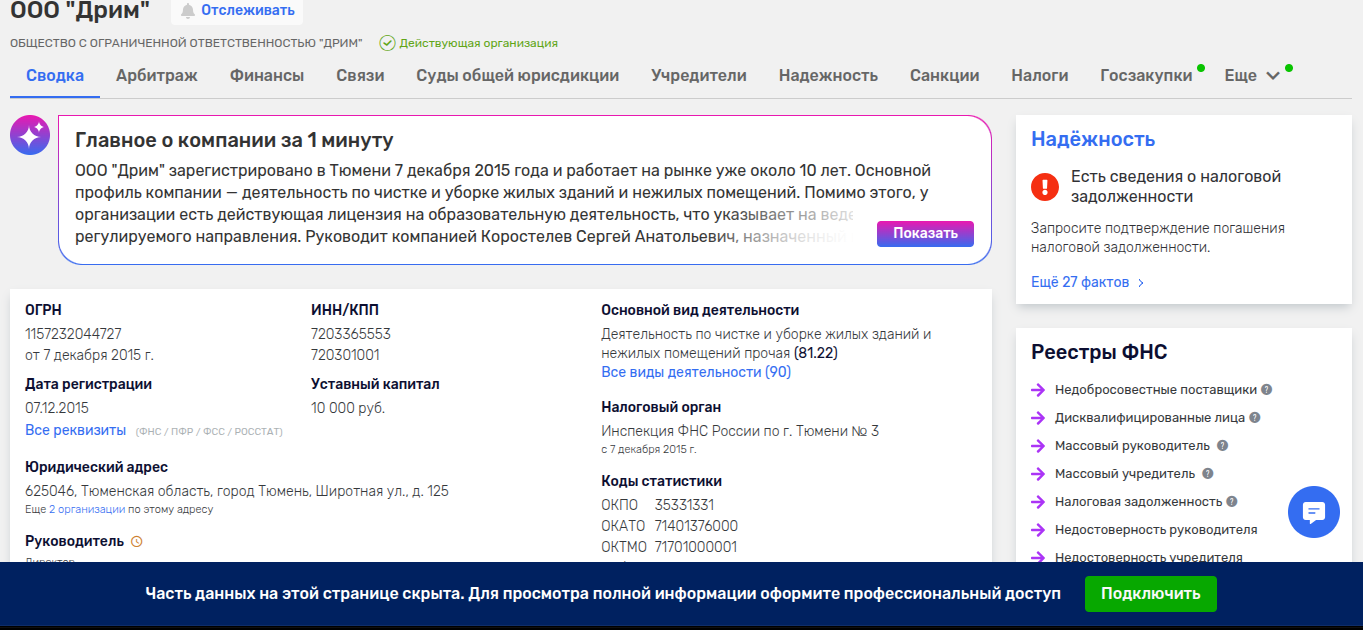
Task: Click help icon next to Массовый руководитель
Action: coord(1222,446)
